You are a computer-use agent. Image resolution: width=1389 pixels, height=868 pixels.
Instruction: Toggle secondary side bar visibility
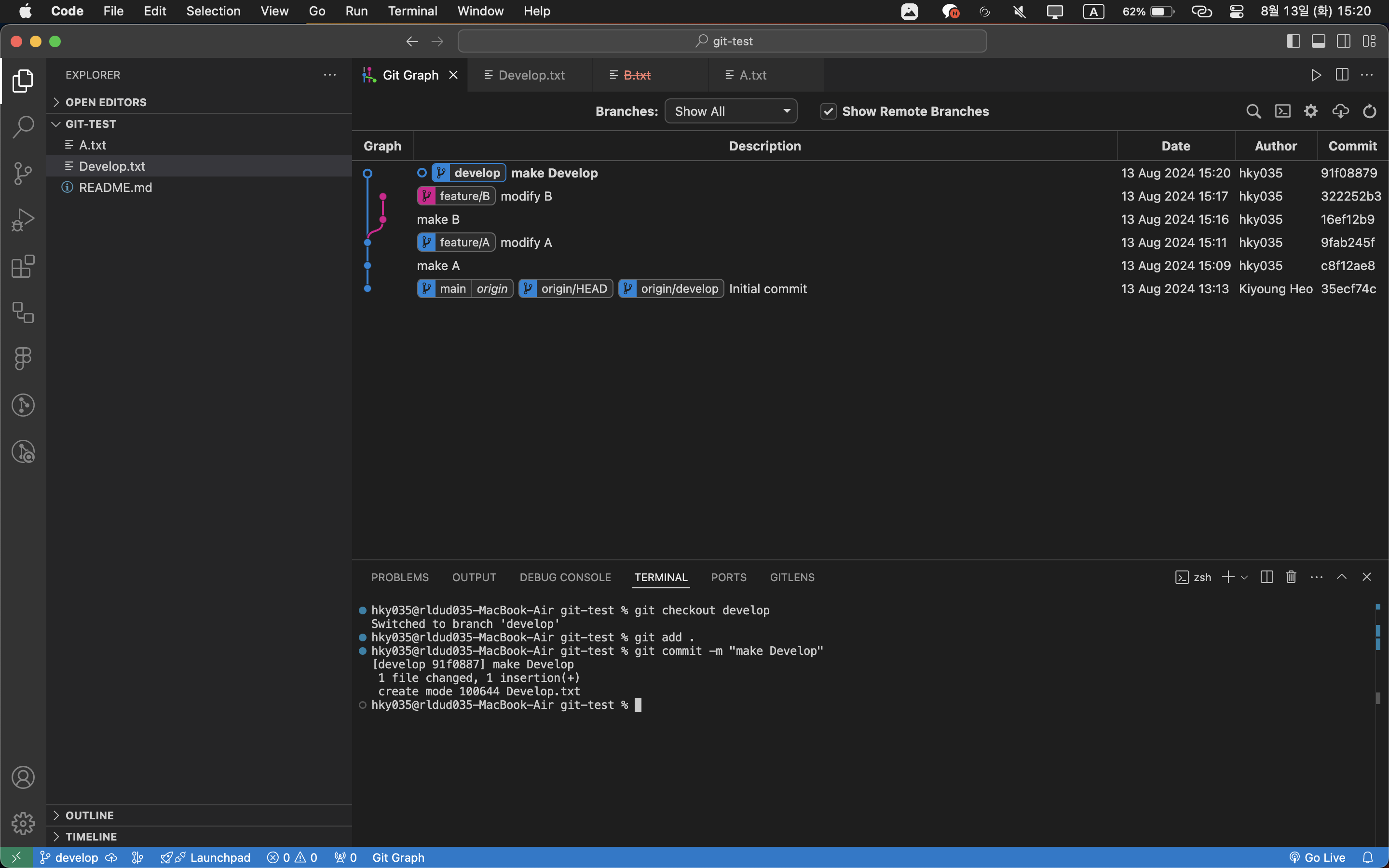1344,41
